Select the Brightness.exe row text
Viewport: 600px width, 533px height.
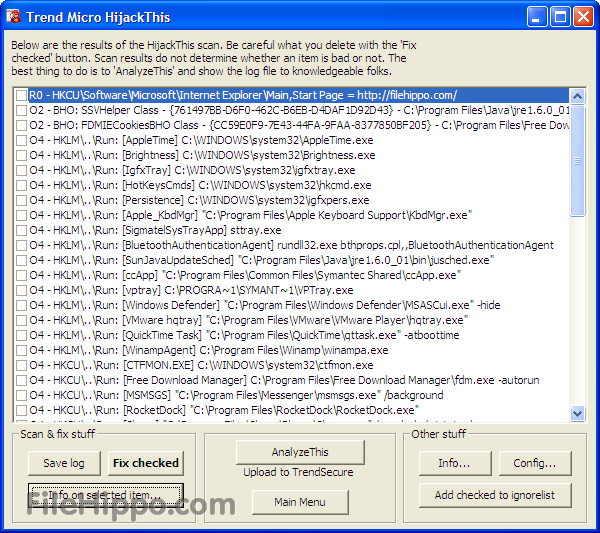(202, 155)
